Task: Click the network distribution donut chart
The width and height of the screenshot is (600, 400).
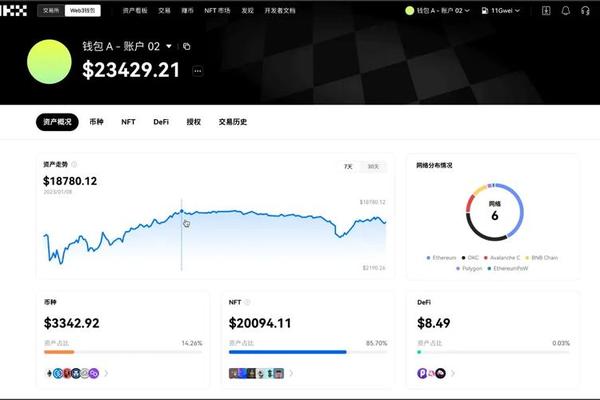Action: [495, 212]
